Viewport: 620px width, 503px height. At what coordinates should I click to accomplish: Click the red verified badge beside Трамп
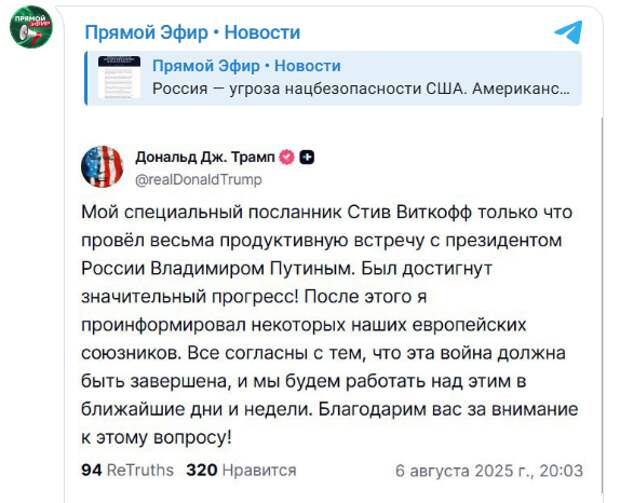pos(285,157)
